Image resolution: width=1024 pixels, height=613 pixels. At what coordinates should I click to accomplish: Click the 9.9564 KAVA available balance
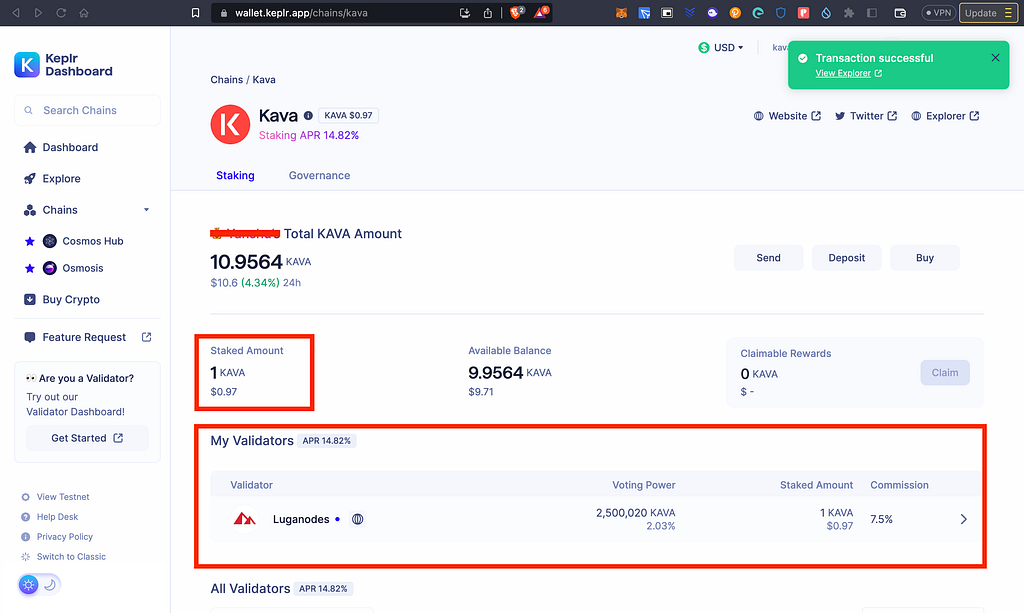click(x=509, y=373)
